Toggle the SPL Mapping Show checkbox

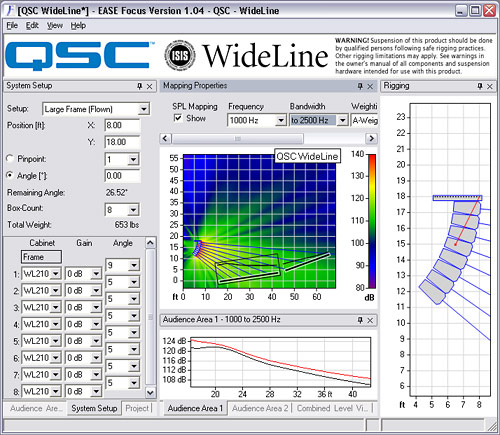click(x=178, y=118)
